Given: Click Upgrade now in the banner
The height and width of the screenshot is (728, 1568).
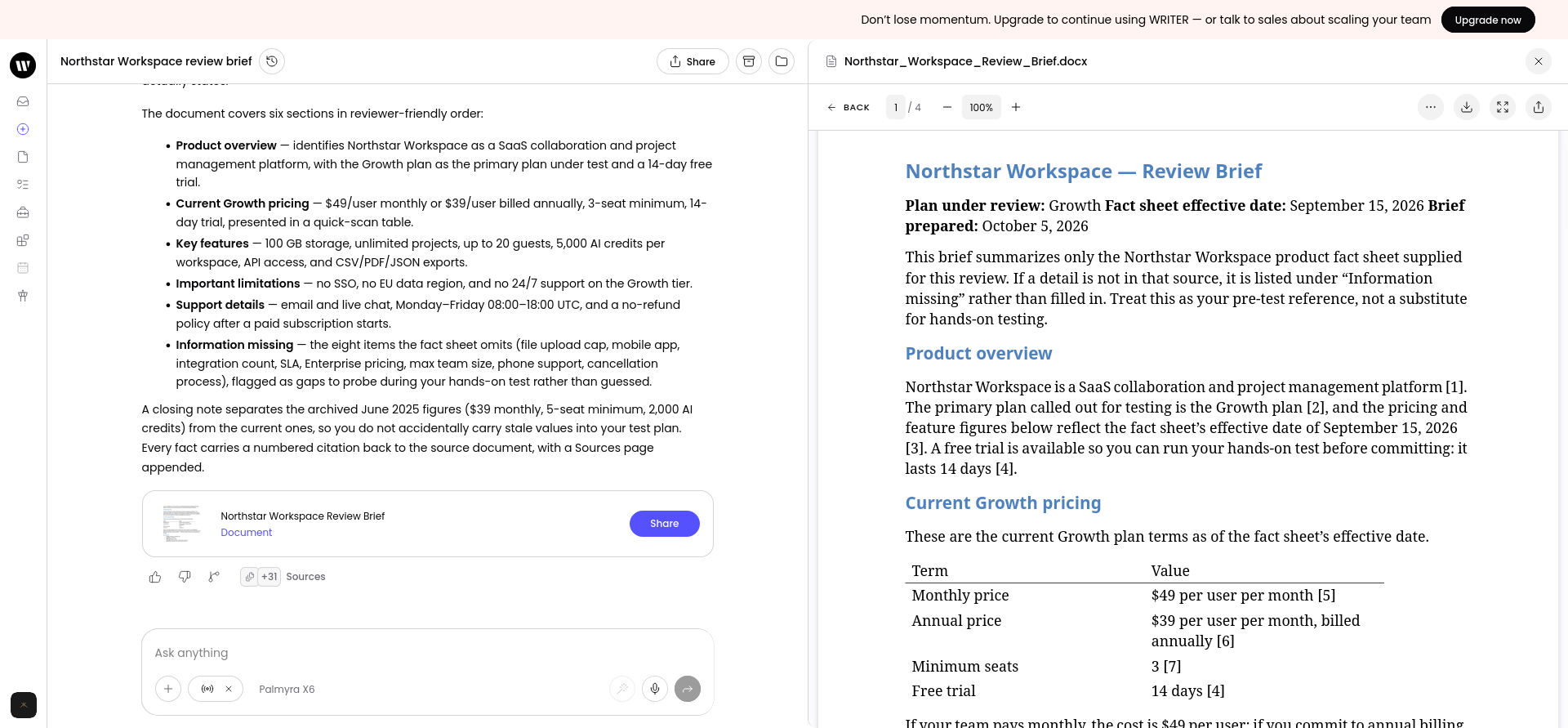Looking at the screenshot, I should 1488,20.
